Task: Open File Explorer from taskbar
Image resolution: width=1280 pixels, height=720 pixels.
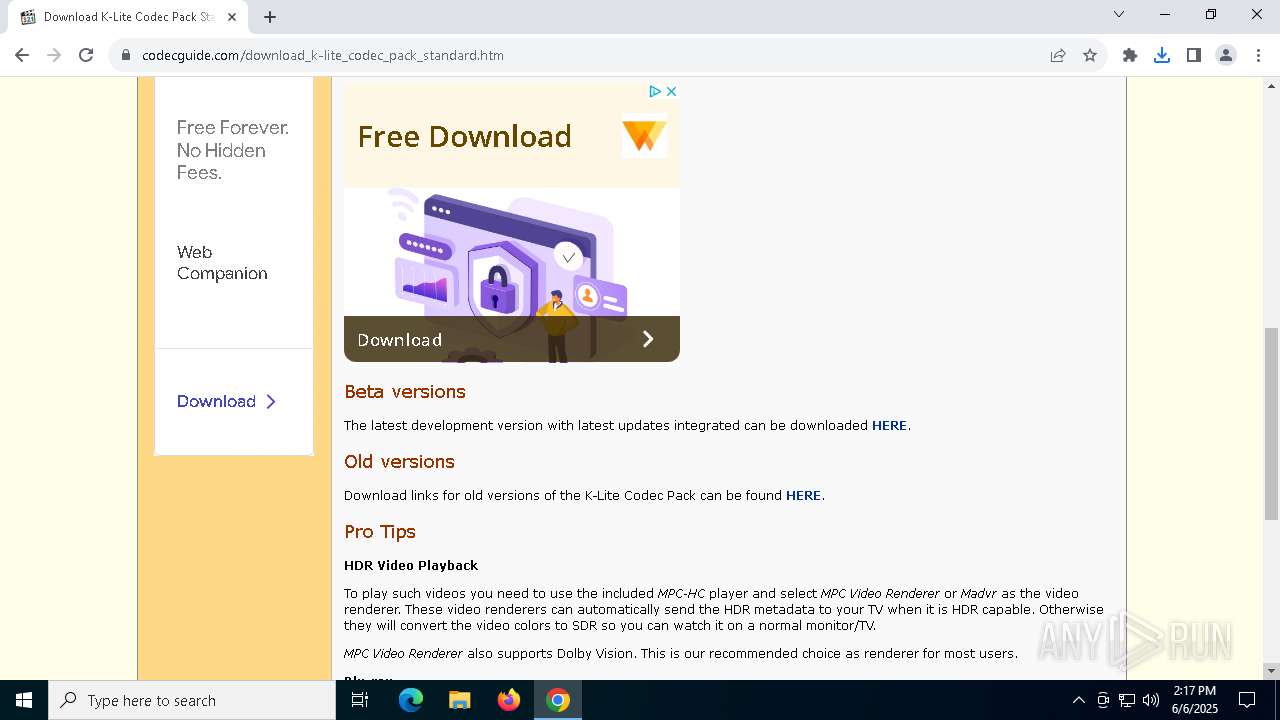Action: pos(460,700)
